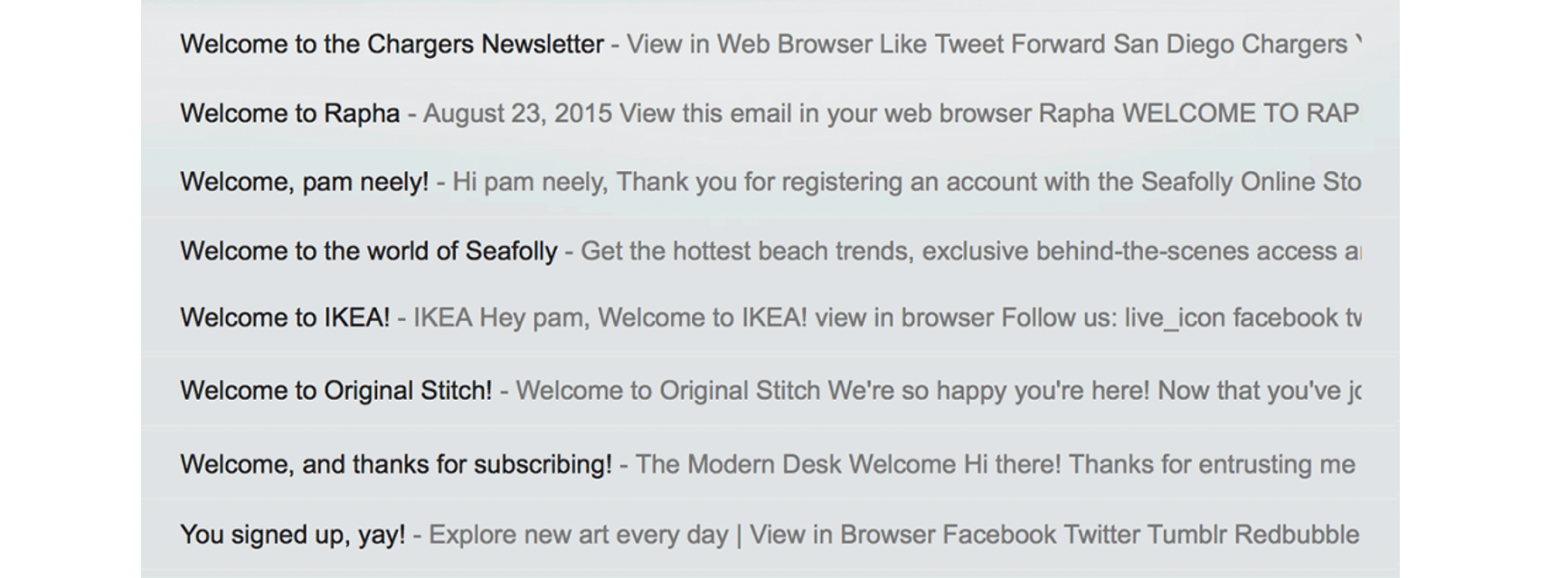Click "The Modern Desk Welcome" preview text
Image resolution: width=1568 pixels, height=578 pixels.
(x=796, y=465)
